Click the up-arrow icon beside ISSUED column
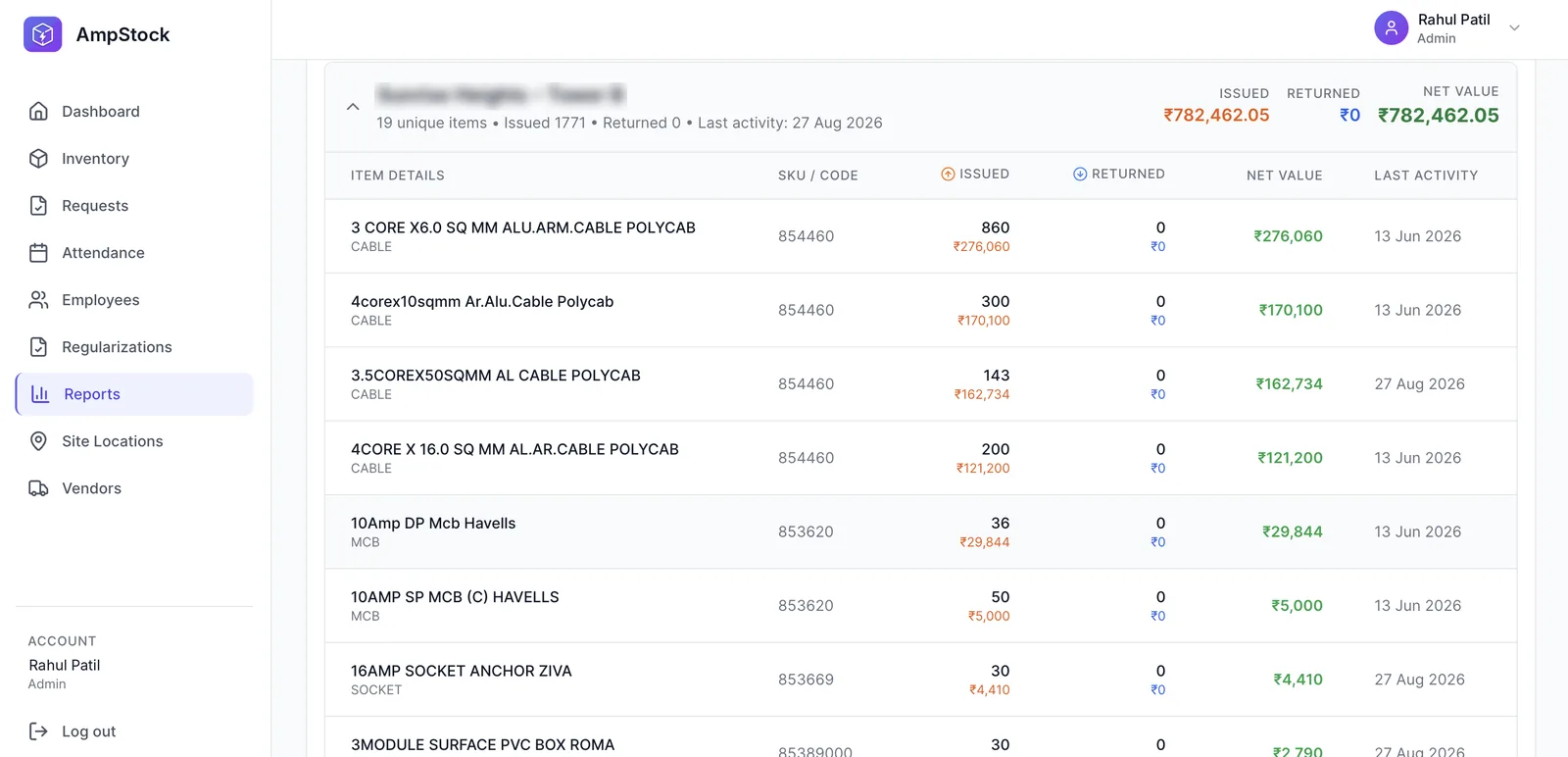The image size is (1568, 757). [x=948, y=175]
